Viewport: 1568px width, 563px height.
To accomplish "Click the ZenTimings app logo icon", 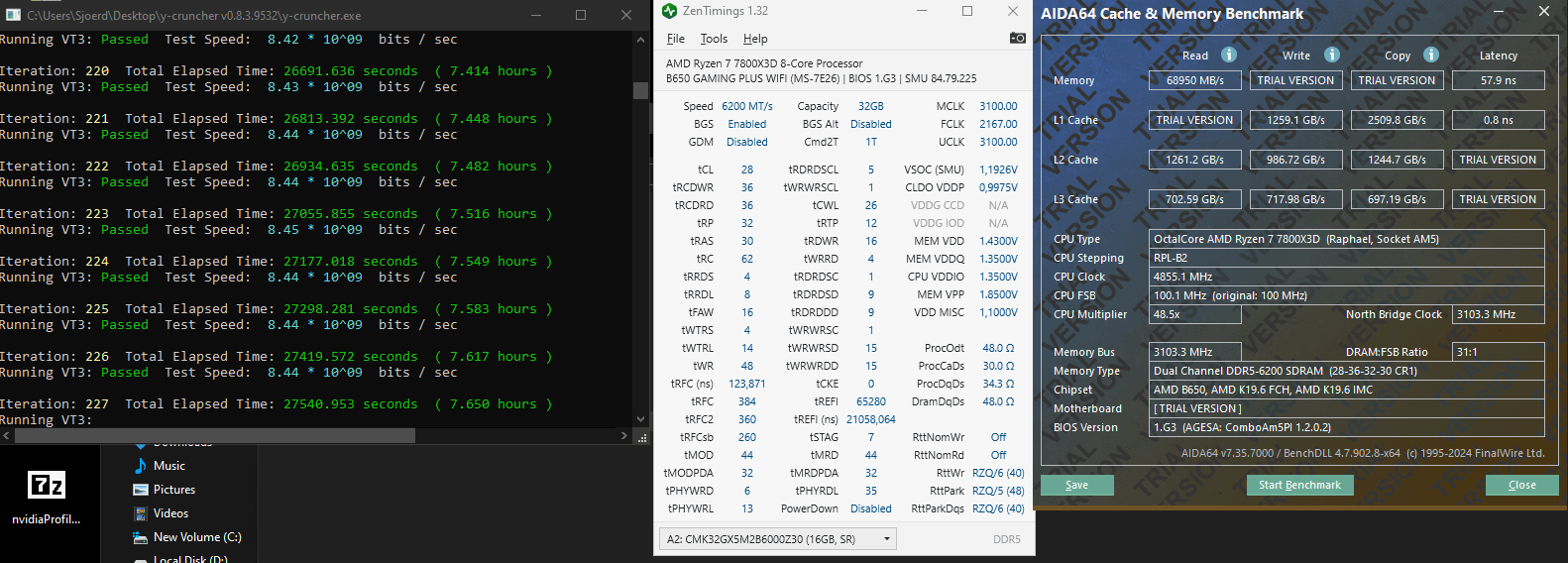I will [x=669, y=11].
